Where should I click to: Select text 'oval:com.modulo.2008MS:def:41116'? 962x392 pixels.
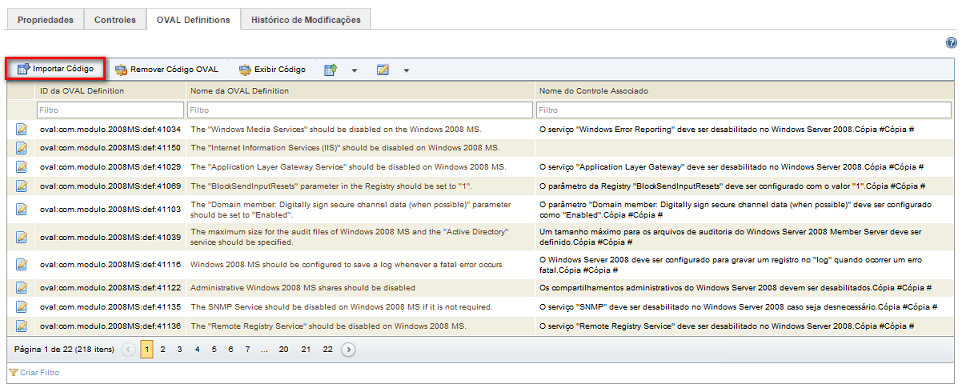(110, 264)
